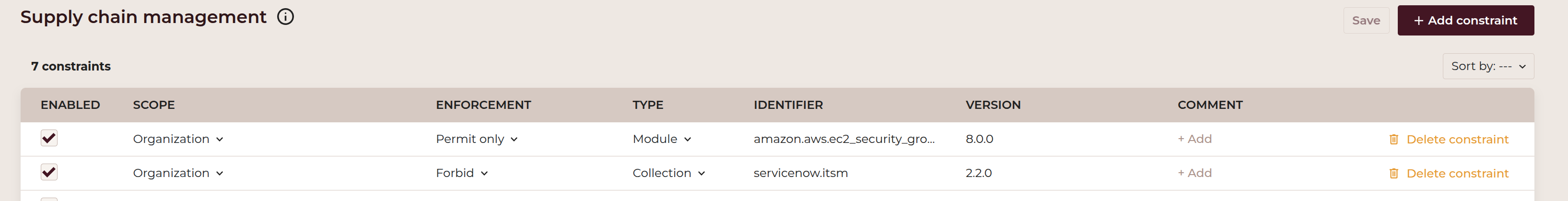Click the info icon beside Supply chain management
Image resolution: width=1568 pixels, height=201 pixels.
[x=285, y=17]
